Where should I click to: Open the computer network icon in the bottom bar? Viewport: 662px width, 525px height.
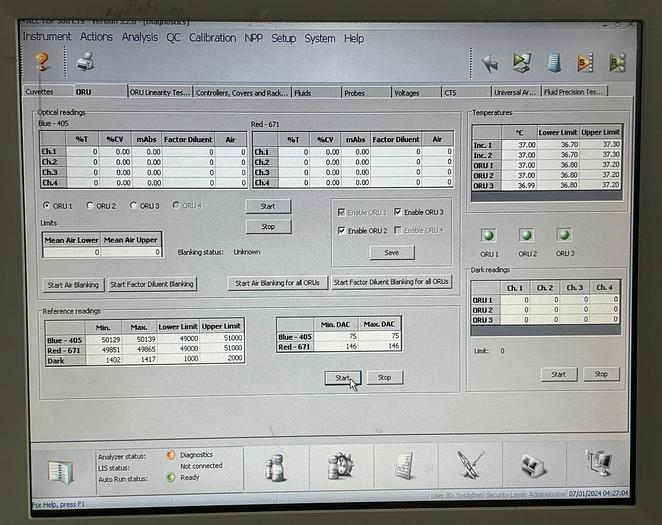coord(599,463)
